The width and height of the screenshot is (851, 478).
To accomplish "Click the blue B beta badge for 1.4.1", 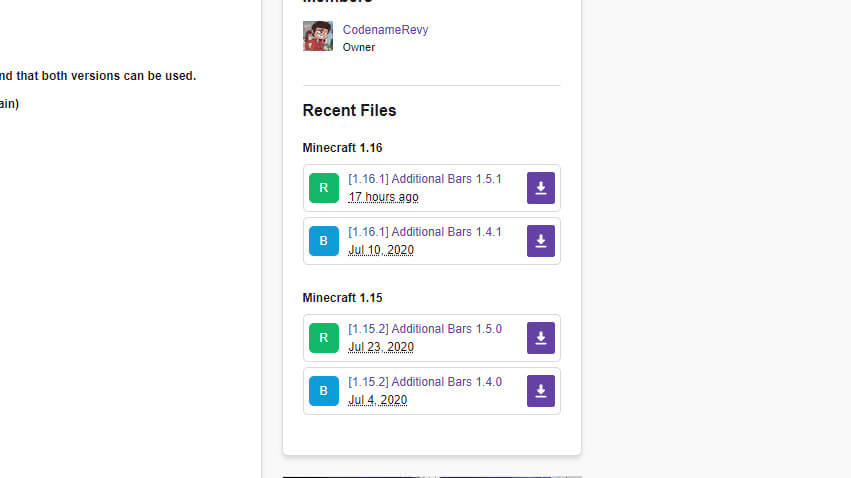I will (x=324, y=241).
